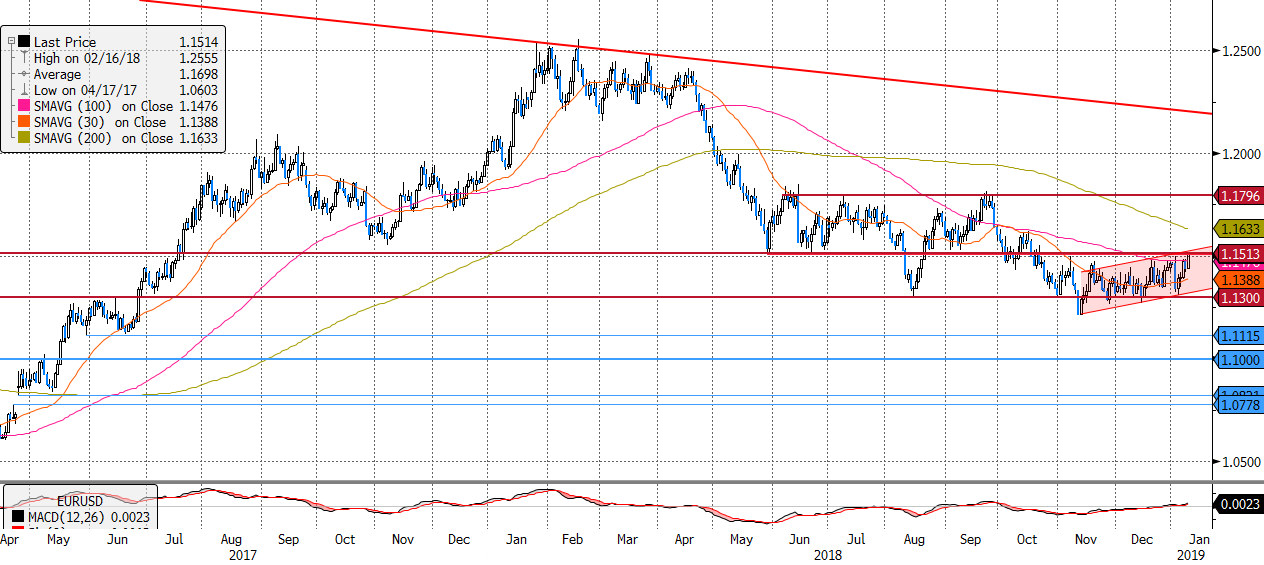The image size is (1264, 565).
Task: Click the Jan label nearest 2019
Action: 1201,539
